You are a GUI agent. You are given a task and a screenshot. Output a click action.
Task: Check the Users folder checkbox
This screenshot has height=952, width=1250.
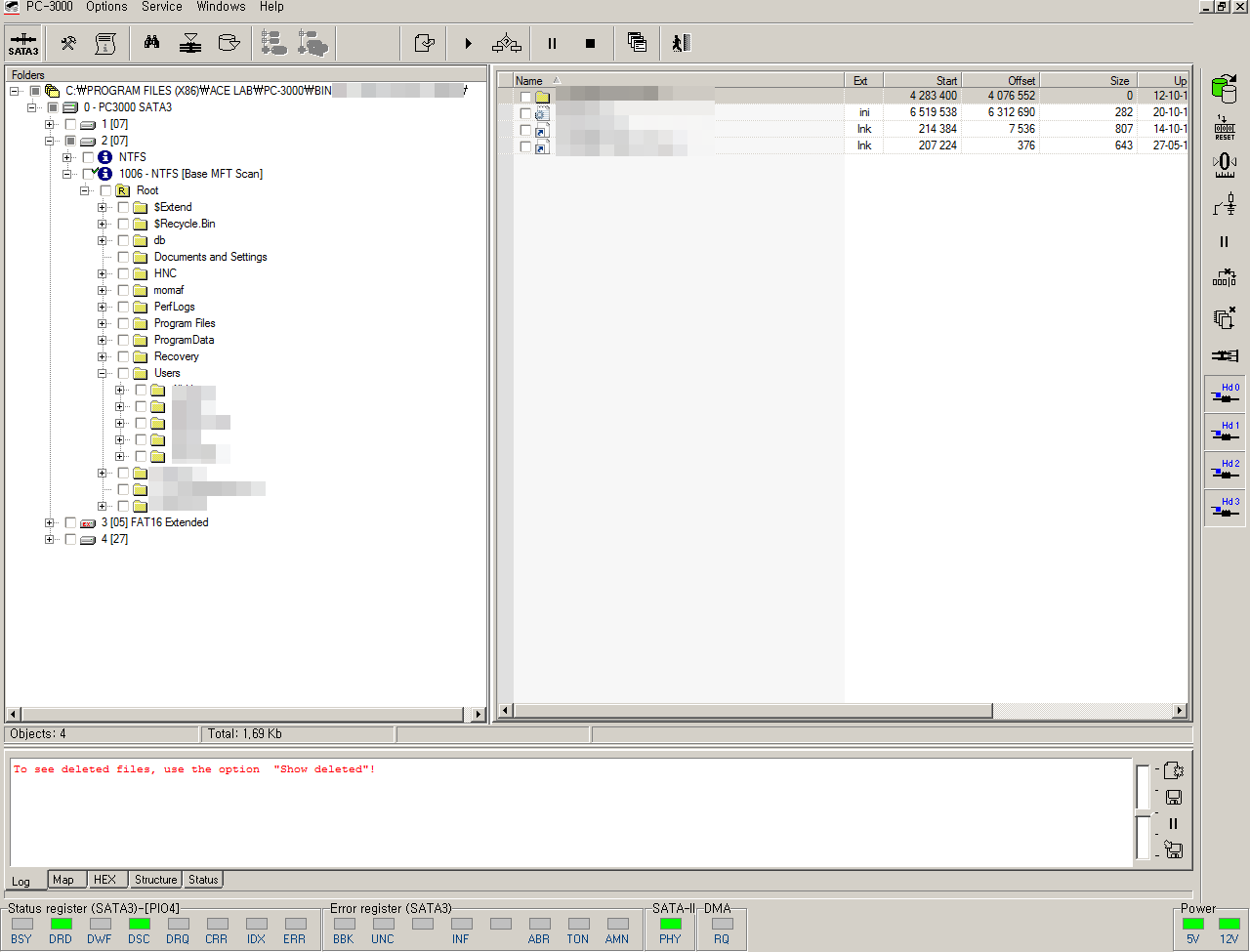coord(123,373)
